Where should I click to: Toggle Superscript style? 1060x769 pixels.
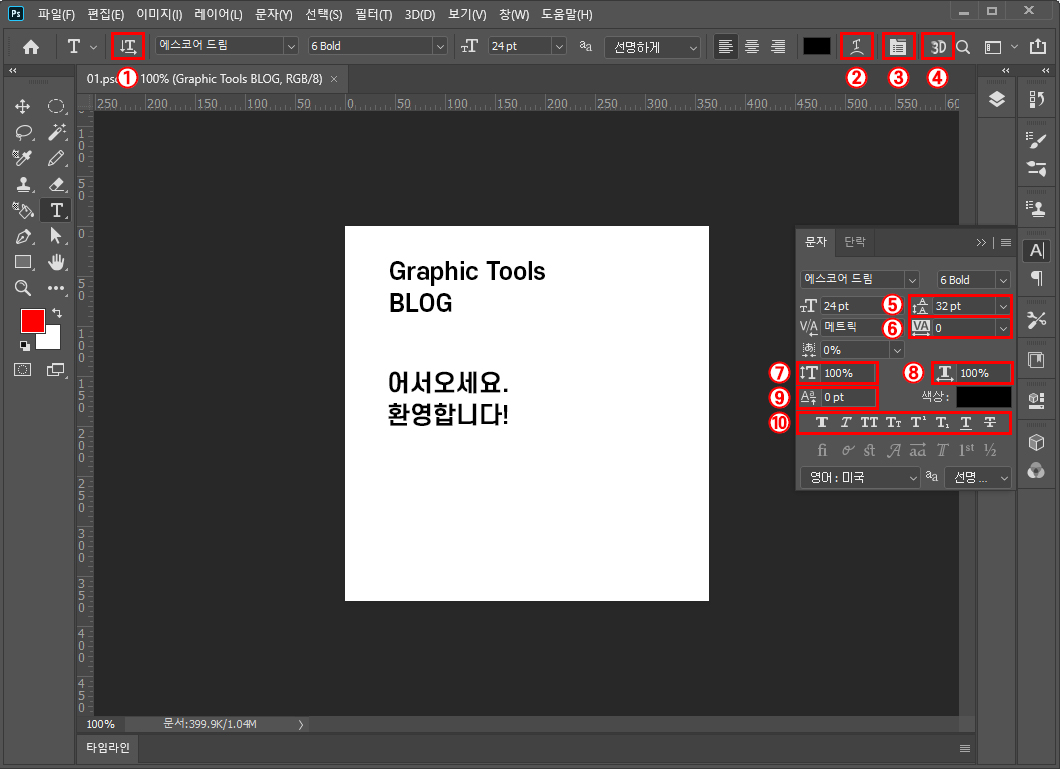(918, 422)
